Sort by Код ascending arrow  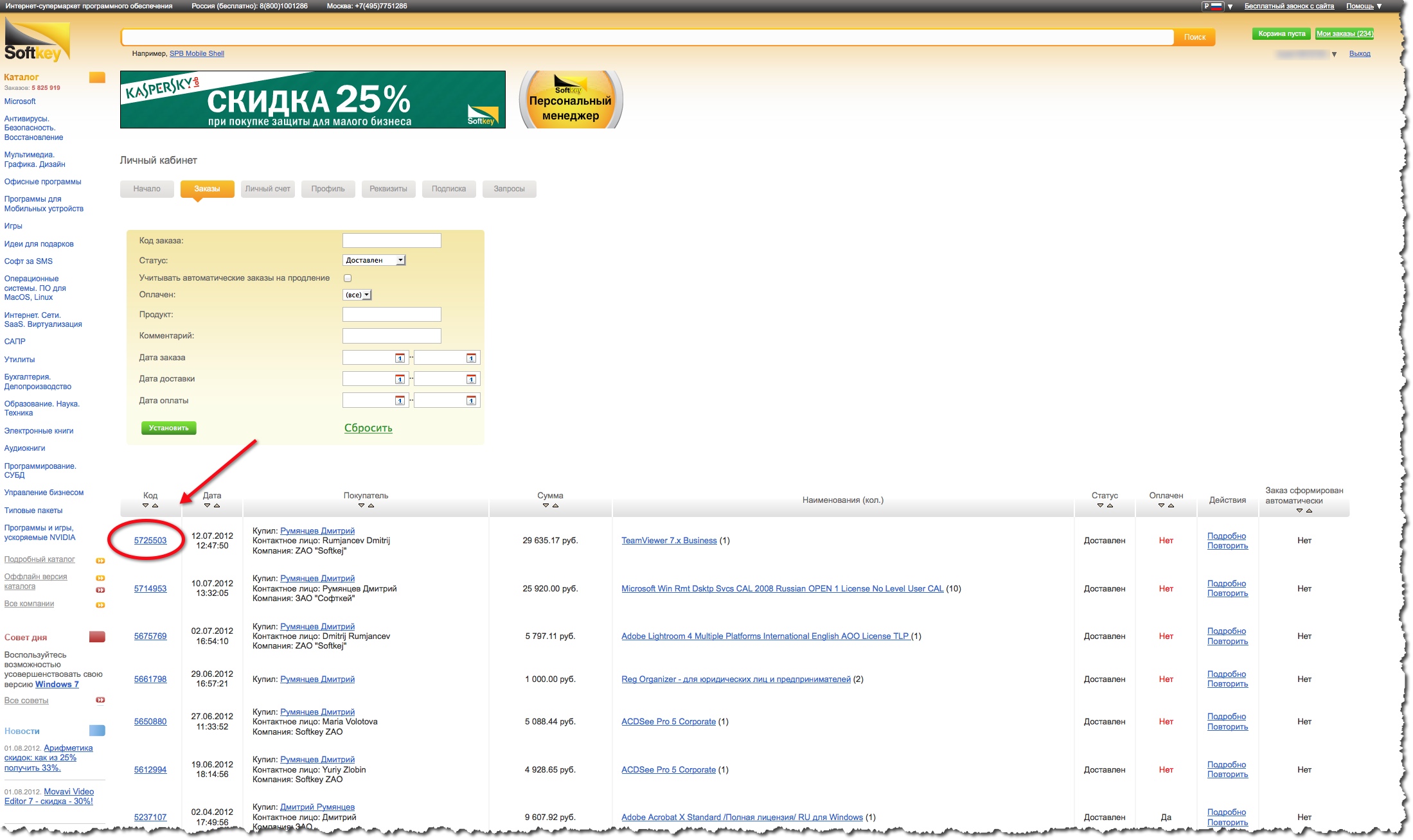pyautogui.click(x=155, y=505)
